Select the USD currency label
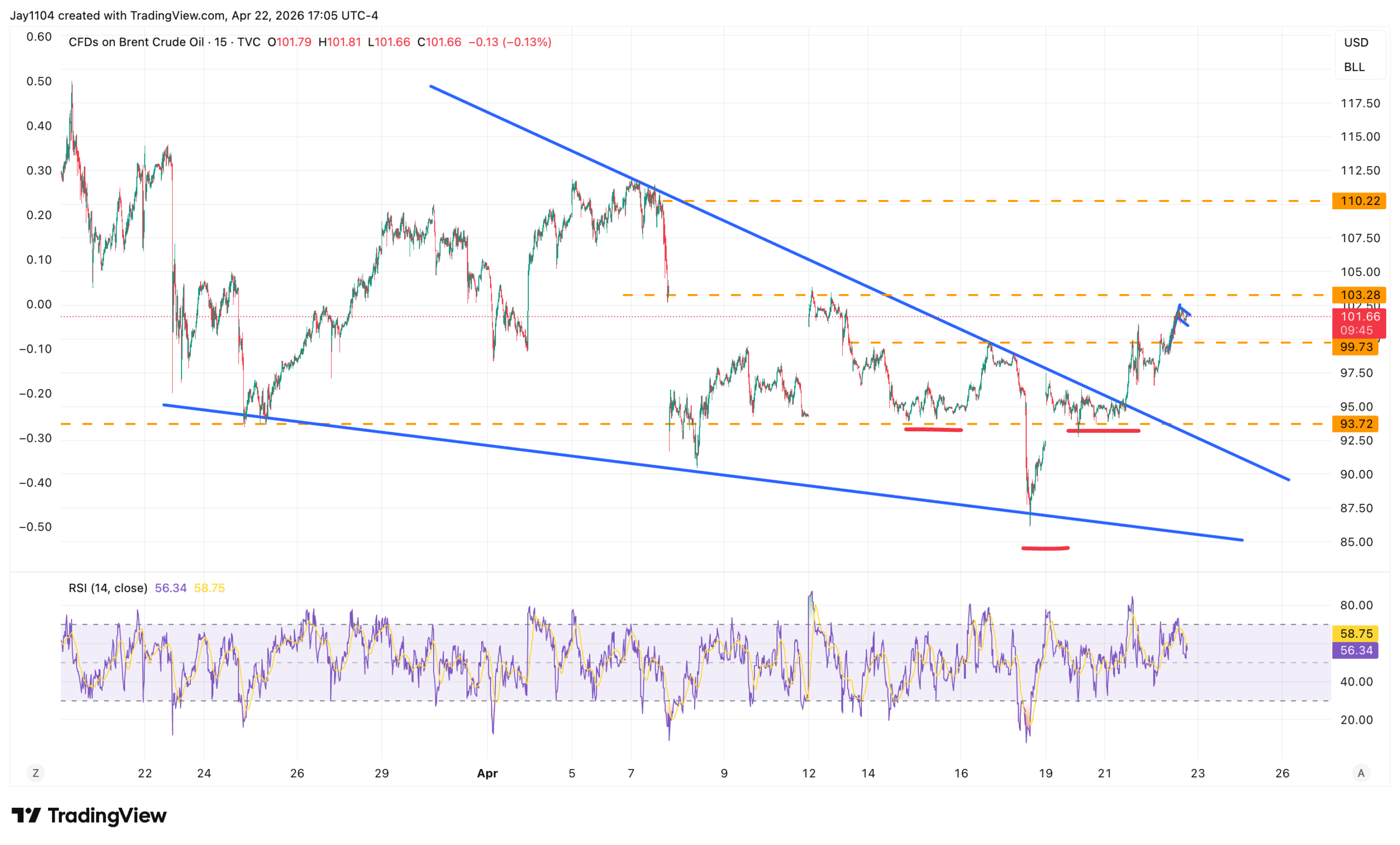1400x845 pixels. coord(1356,43)
